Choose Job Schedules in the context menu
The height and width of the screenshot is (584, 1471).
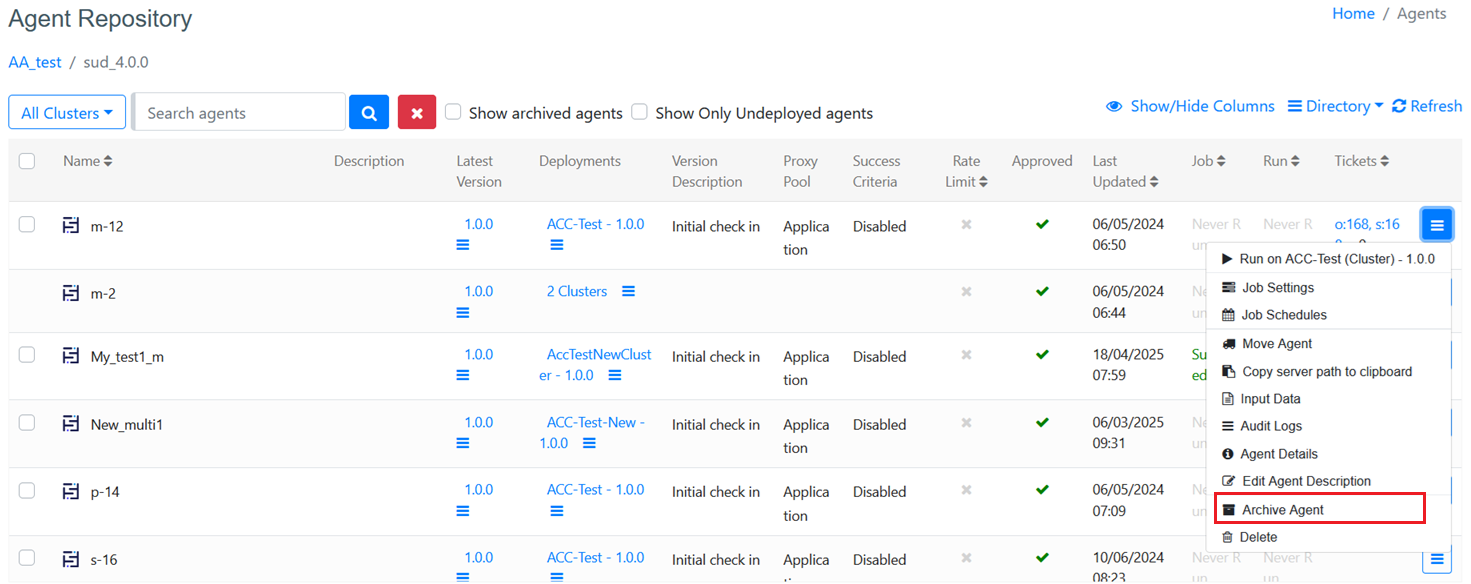click(1283, 315)
